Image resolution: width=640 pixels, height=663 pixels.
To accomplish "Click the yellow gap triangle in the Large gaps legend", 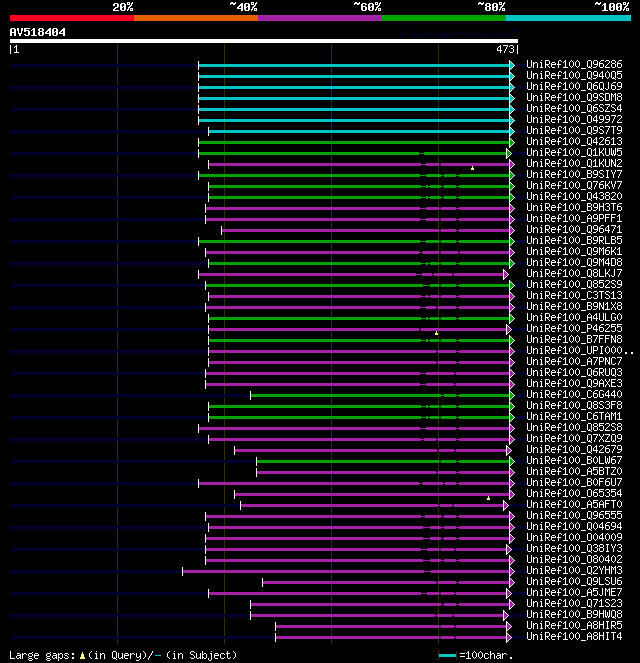I will point(82,655).
